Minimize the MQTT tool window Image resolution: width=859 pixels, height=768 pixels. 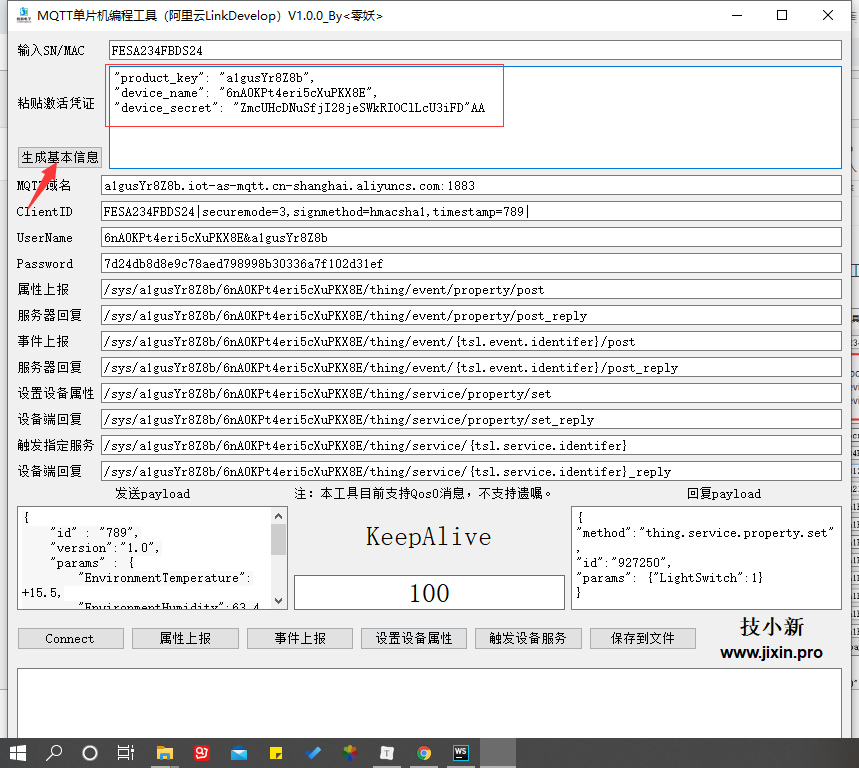click(737, 15)
